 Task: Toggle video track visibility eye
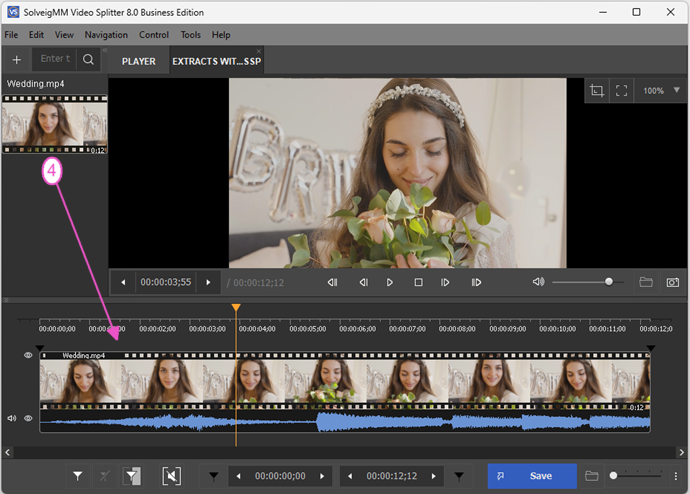pyautogui.click(x=28, y=355)
